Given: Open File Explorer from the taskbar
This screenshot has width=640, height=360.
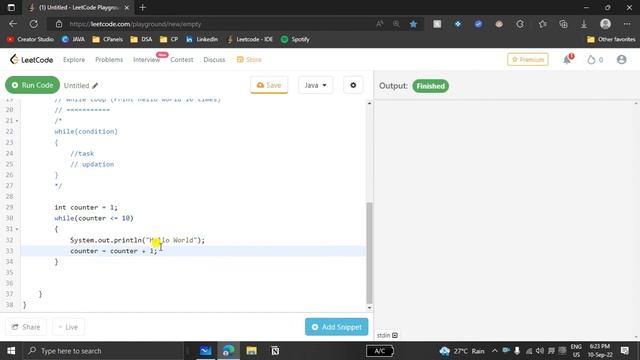Looking at the screenshot, I should click(251, 351).
